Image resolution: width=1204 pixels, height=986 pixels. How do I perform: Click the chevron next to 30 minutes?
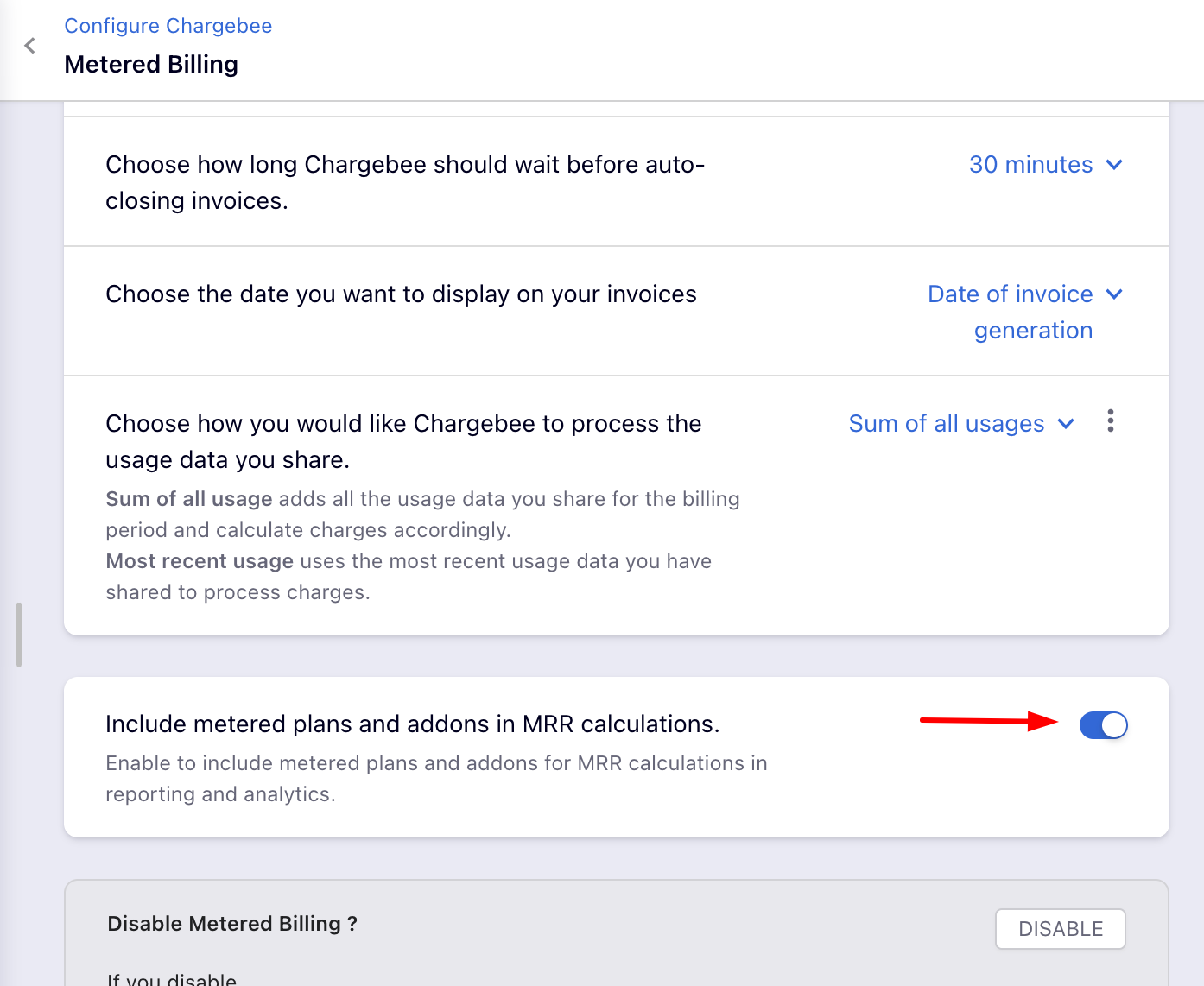[1114, 165]
